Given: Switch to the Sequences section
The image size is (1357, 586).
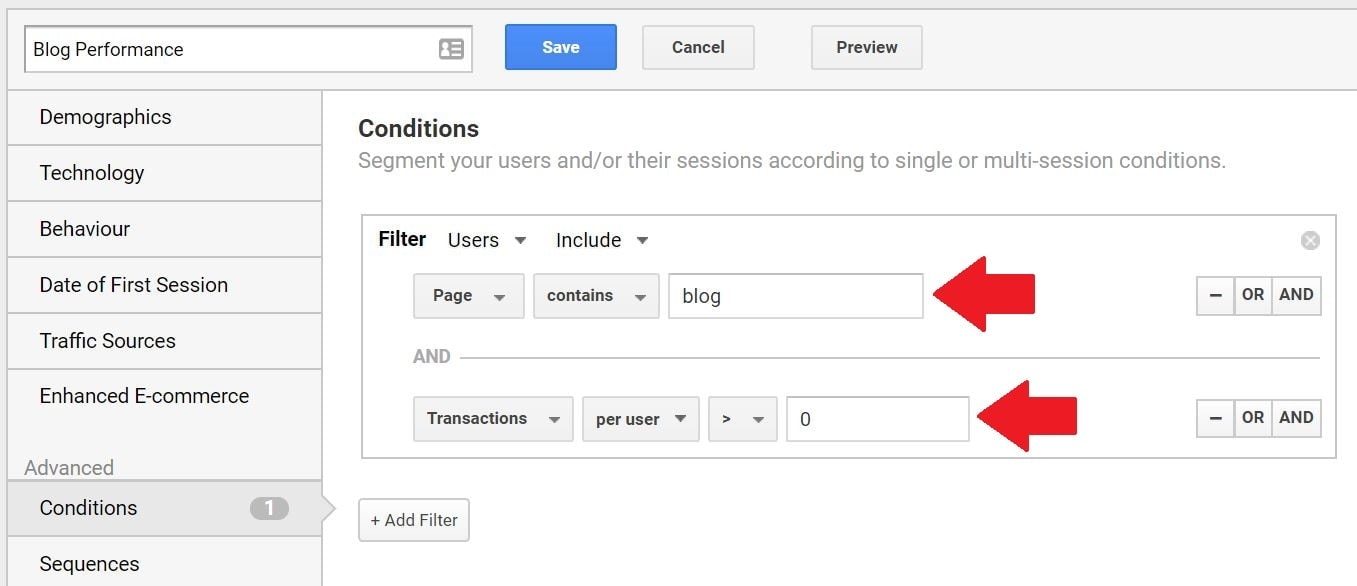Looking at the screenshot, I should click(x=88, y=564).
